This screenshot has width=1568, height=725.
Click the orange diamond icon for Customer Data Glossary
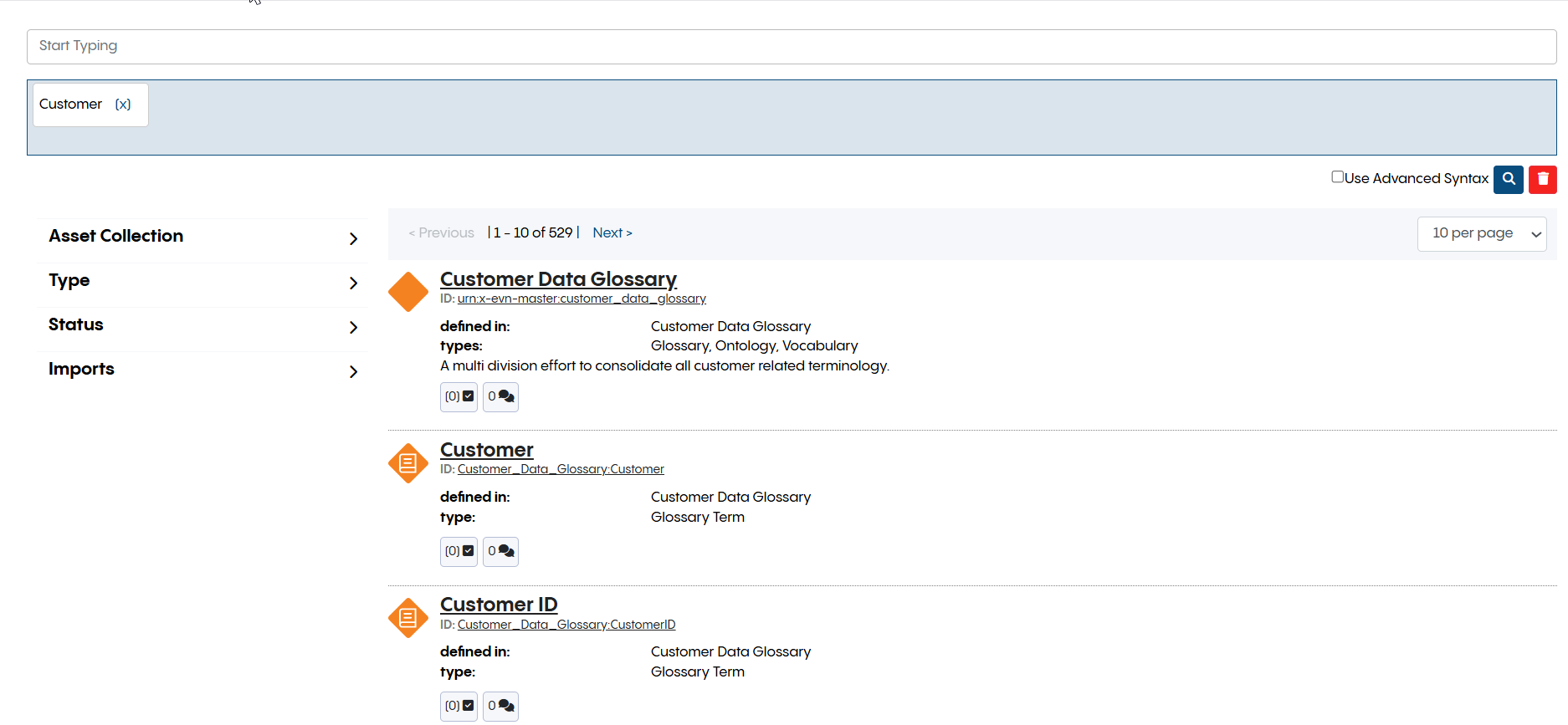pyautogui.click(x=408, y=292)
